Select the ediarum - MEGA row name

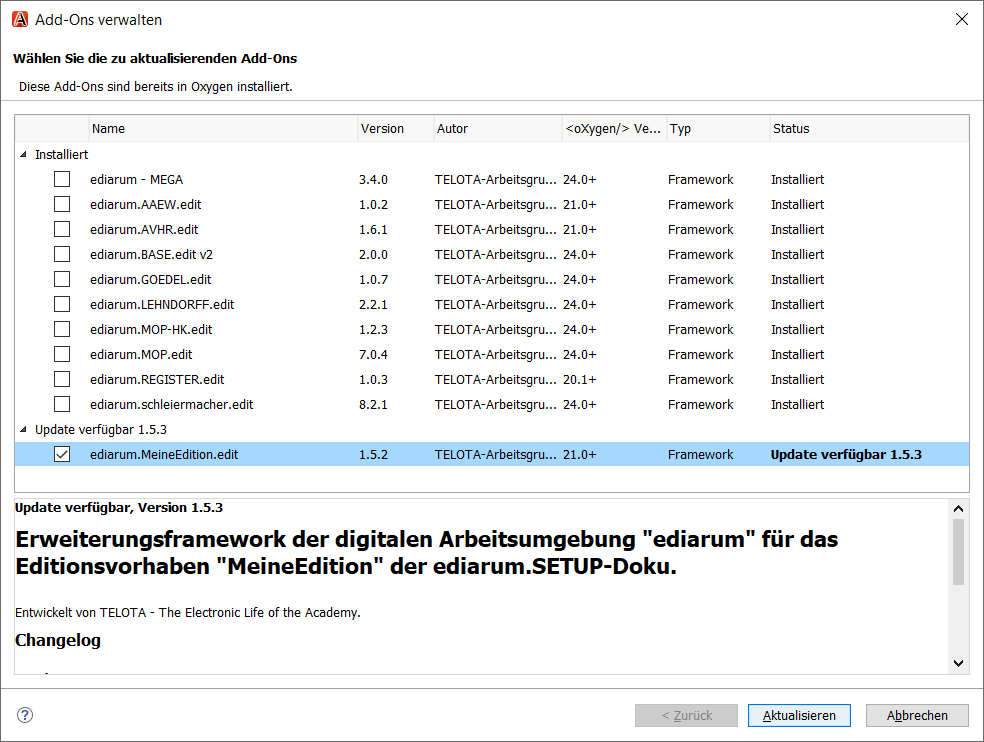(x=137, y=180)
